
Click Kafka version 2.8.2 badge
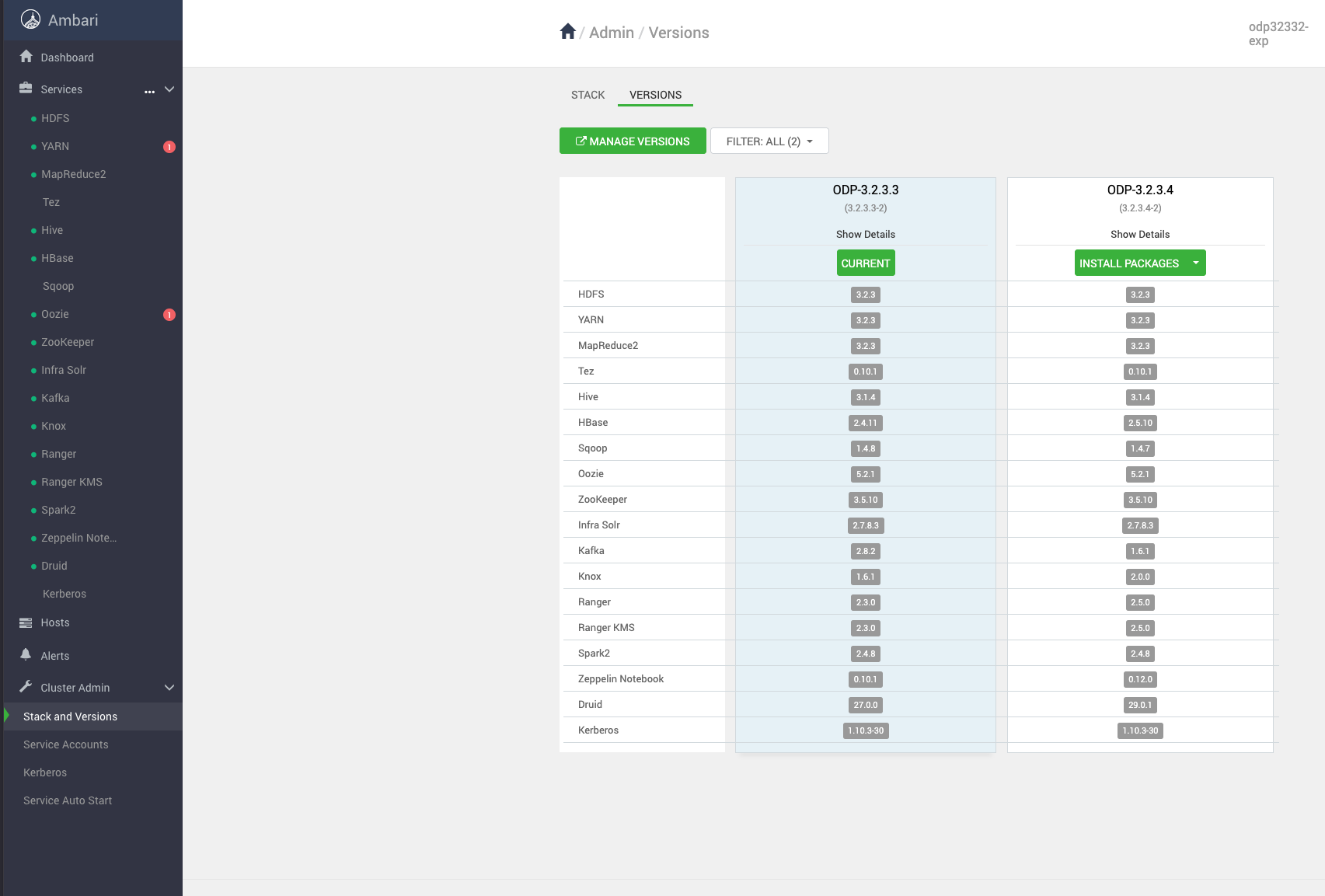(x=866, y=551)
